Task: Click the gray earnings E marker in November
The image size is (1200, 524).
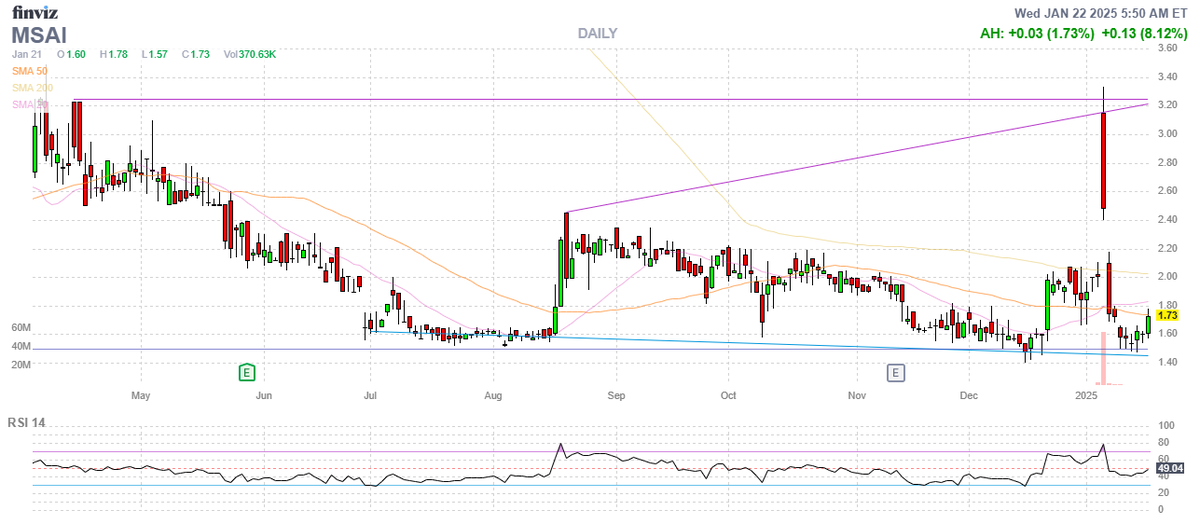Action: click(897, 373)
